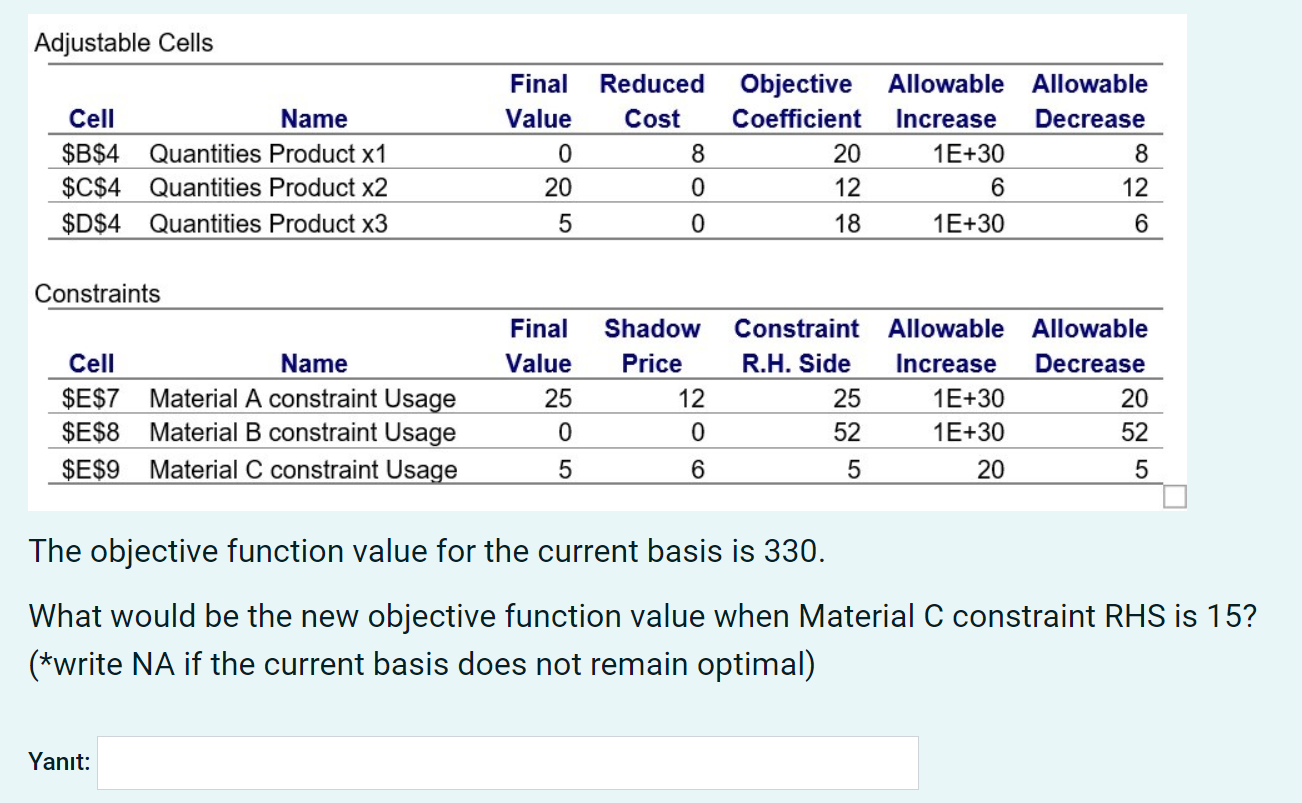The height and width of the screenshot is (803, 1302).
Task: Check the small box below the constraints table
Action: coord(1175,496)
